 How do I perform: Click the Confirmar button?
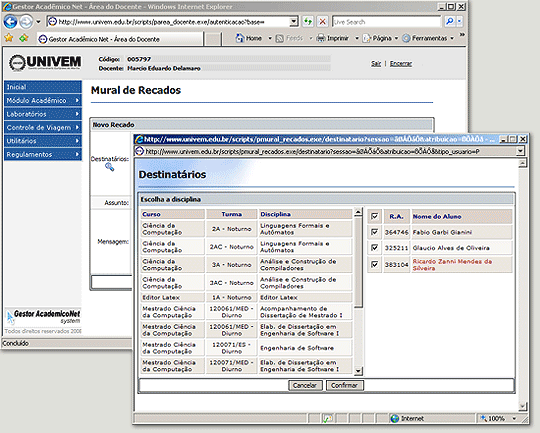tap(344, 385)
